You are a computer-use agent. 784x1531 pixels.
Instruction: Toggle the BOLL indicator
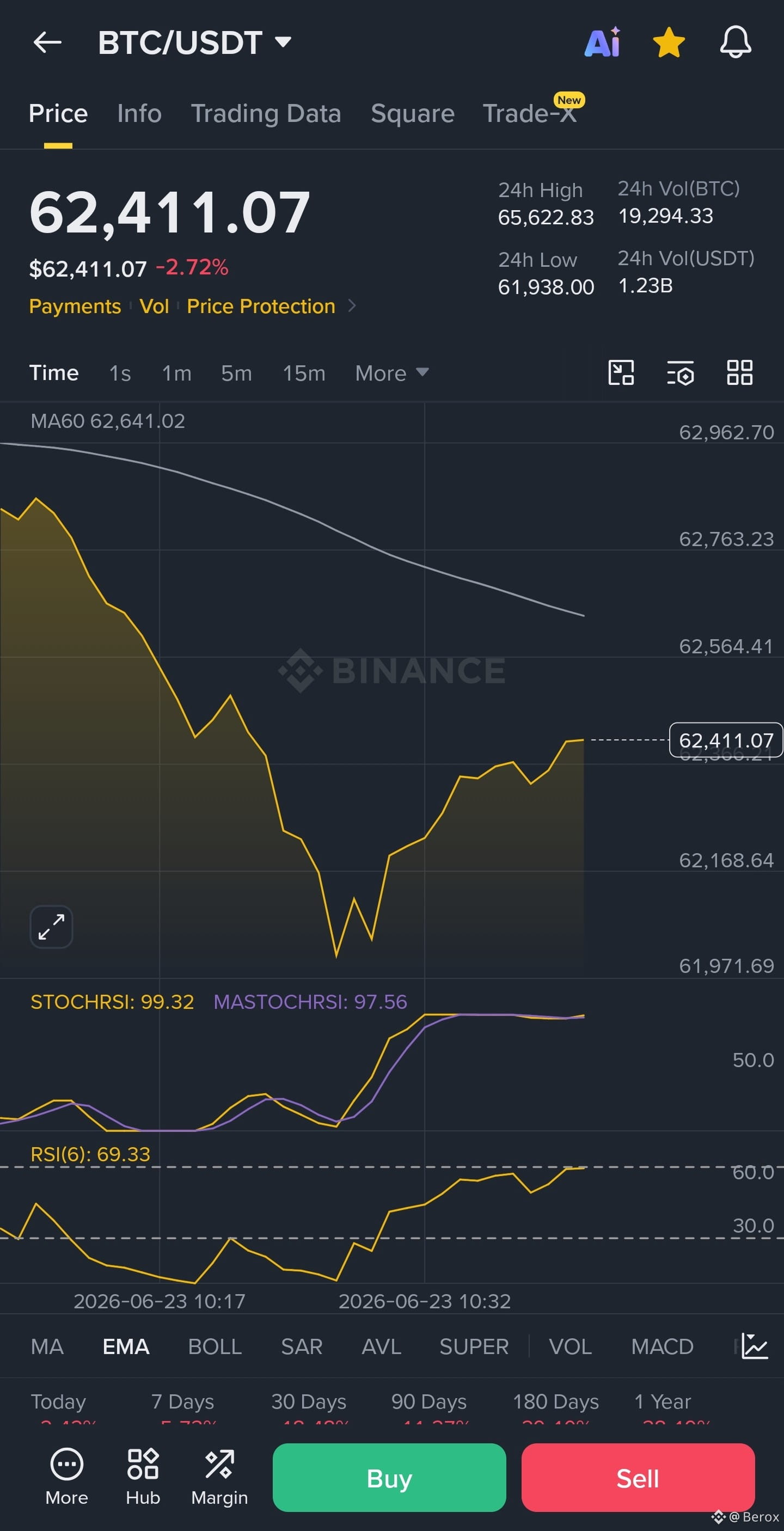[215, 1346]
